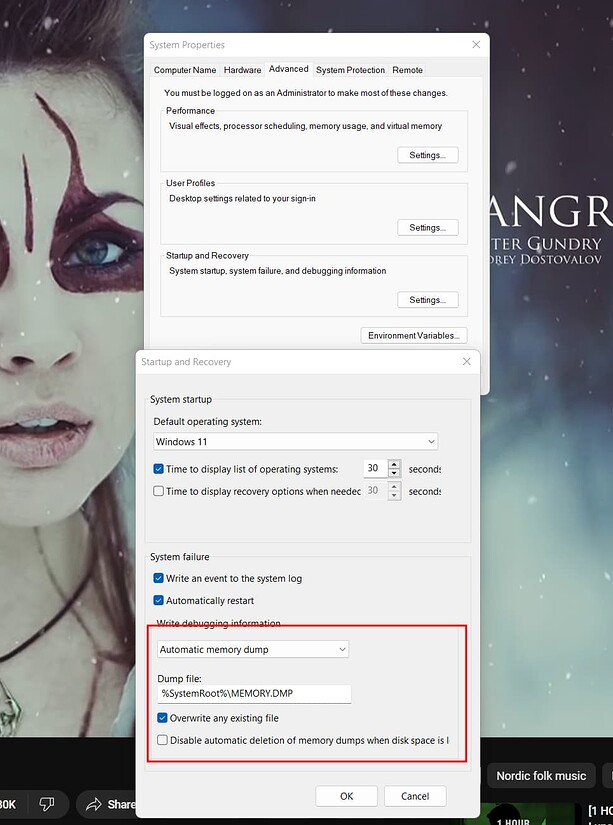Click the Dump file path field
Image resolution: width=613 pixels, height=825 pixels.
pyautogui.click(x=254, y=693)
